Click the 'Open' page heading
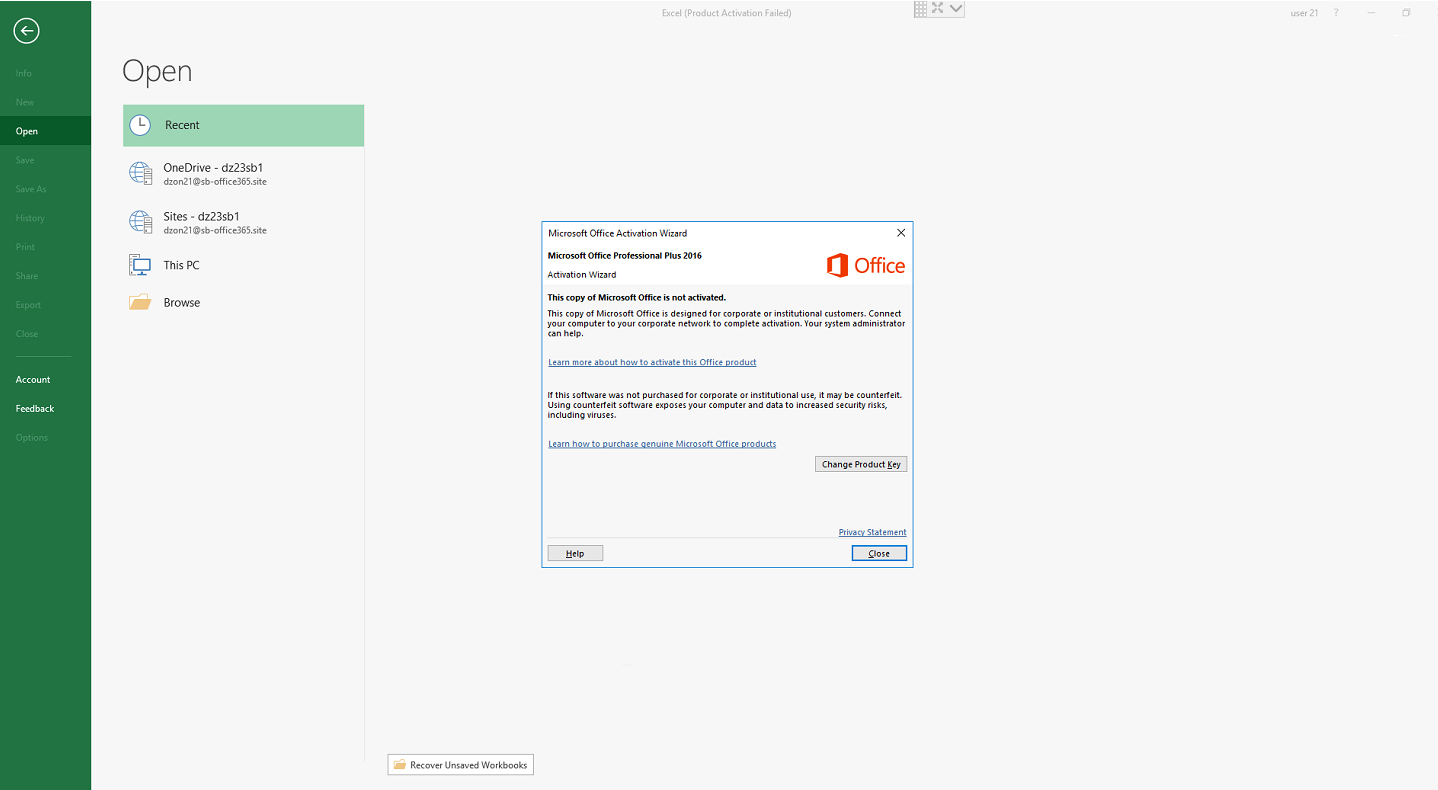The image size is (1438, 790). point(157,71)
